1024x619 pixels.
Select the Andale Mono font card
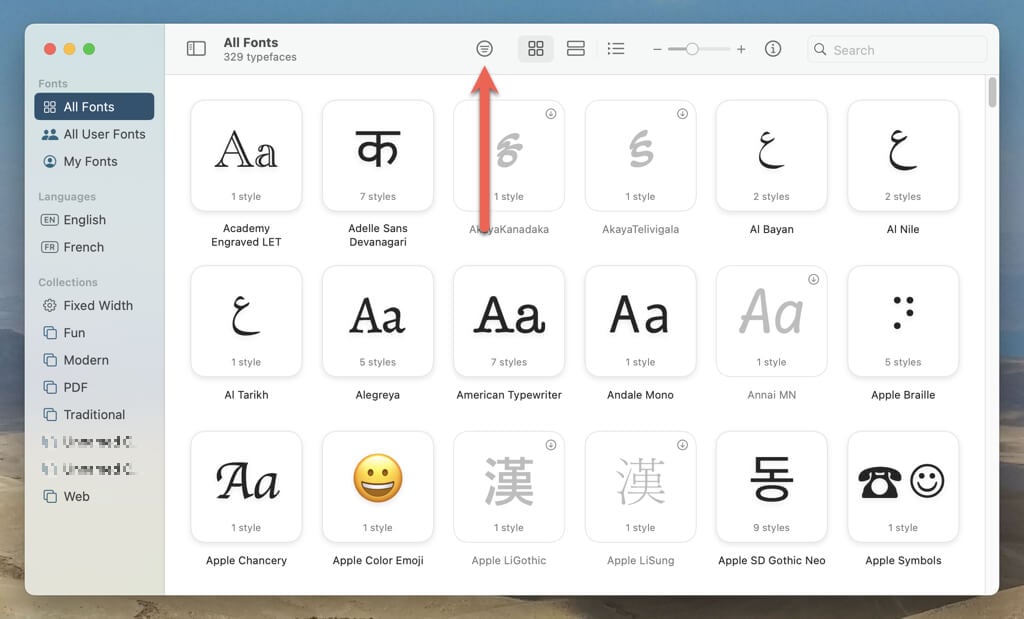[x=640, y=321]
